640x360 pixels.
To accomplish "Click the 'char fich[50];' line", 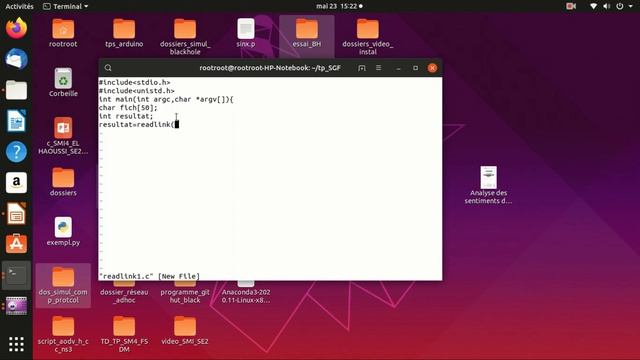I will [x=128, y=108].
